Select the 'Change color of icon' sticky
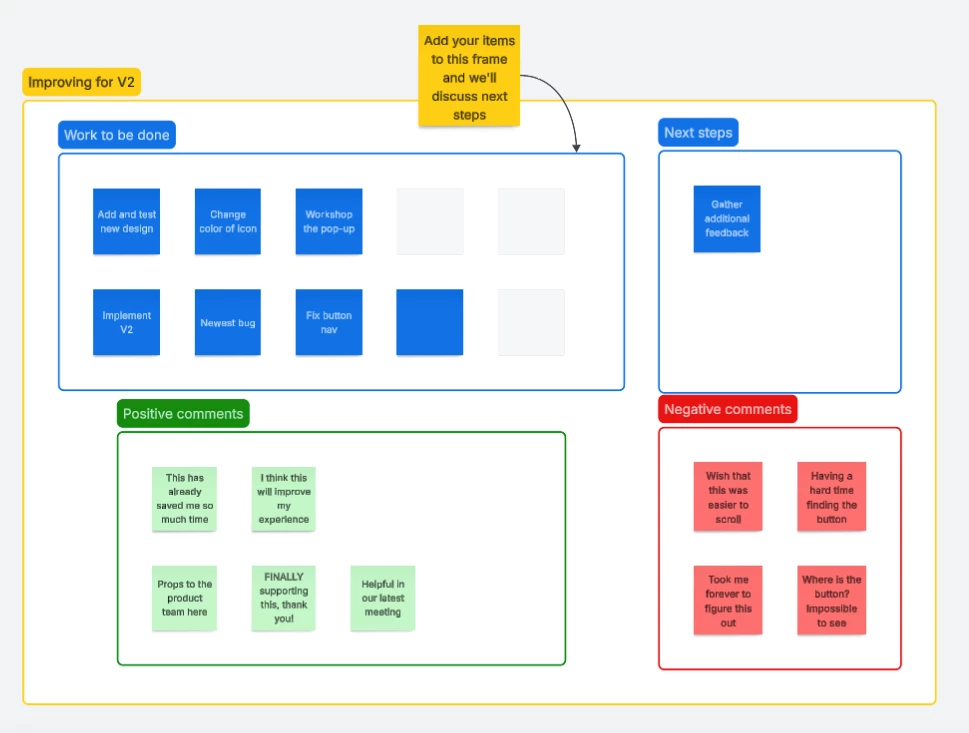Viewport: 969px width, 733px height. (x=228, y=221)
